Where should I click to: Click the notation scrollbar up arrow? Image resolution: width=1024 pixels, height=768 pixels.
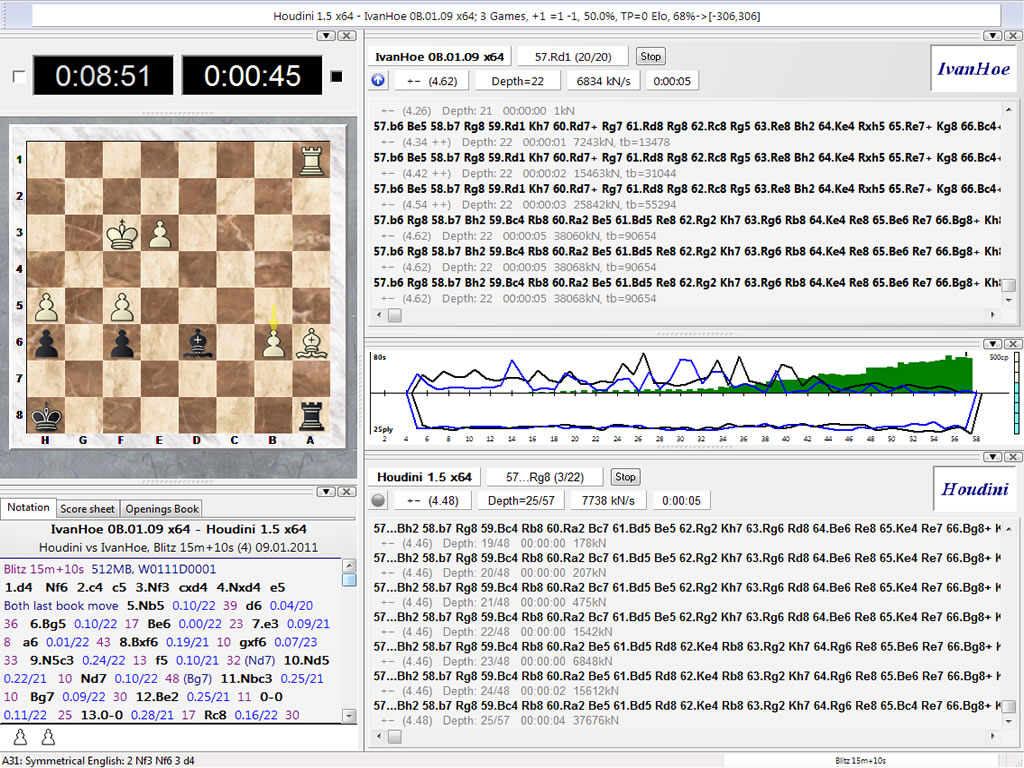349,565
